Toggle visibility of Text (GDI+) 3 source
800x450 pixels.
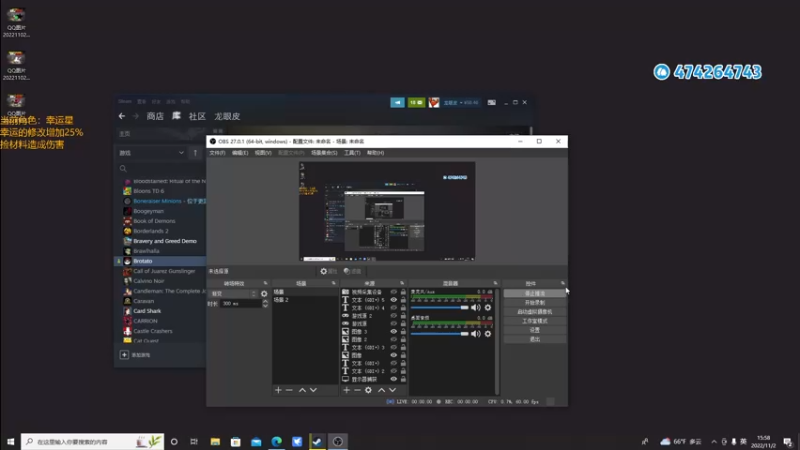(x=393, y=347)
